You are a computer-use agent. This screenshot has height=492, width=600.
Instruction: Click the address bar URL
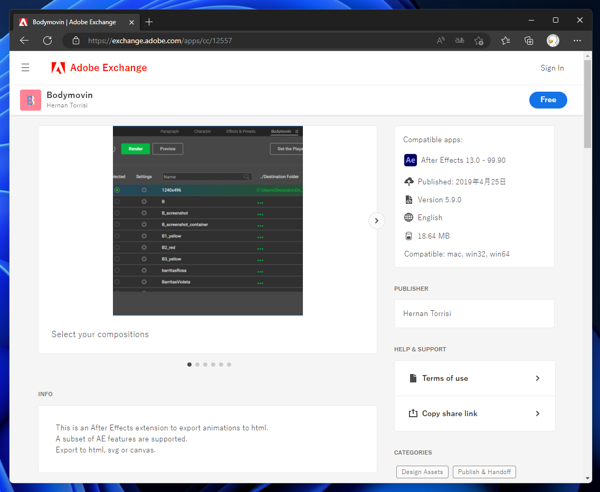tap(160, 41)
